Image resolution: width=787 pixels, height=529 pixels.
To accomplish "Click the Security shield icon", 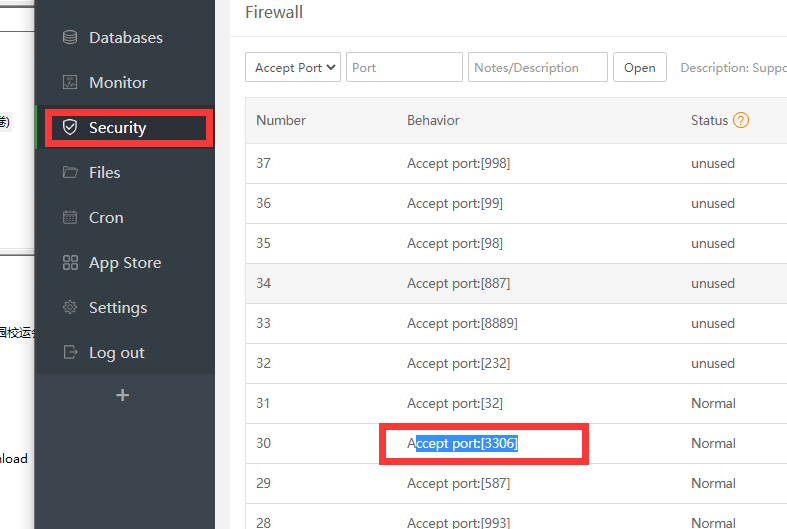I will point(70,128).
